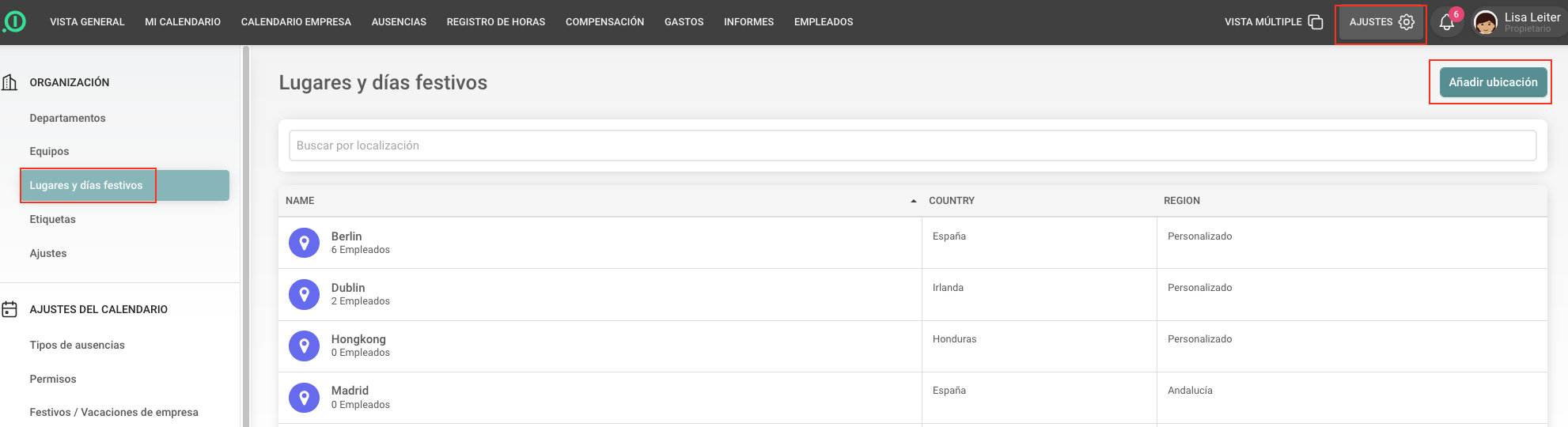Click the NAME column header
The image size is (1568, 427).
click(x=300, y=201)
